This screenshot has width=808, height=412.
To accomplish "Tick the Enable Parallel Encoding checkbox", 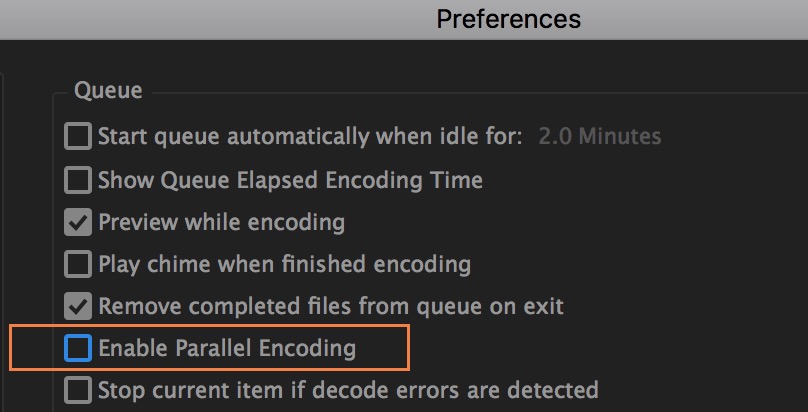I will (78, 348).
